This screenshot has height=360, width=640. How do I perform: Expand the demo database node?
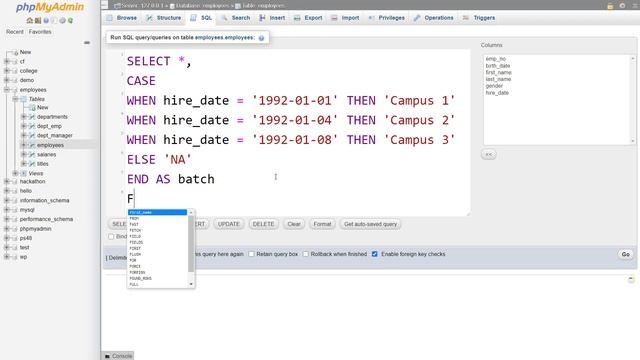click(x=7, y=80)
